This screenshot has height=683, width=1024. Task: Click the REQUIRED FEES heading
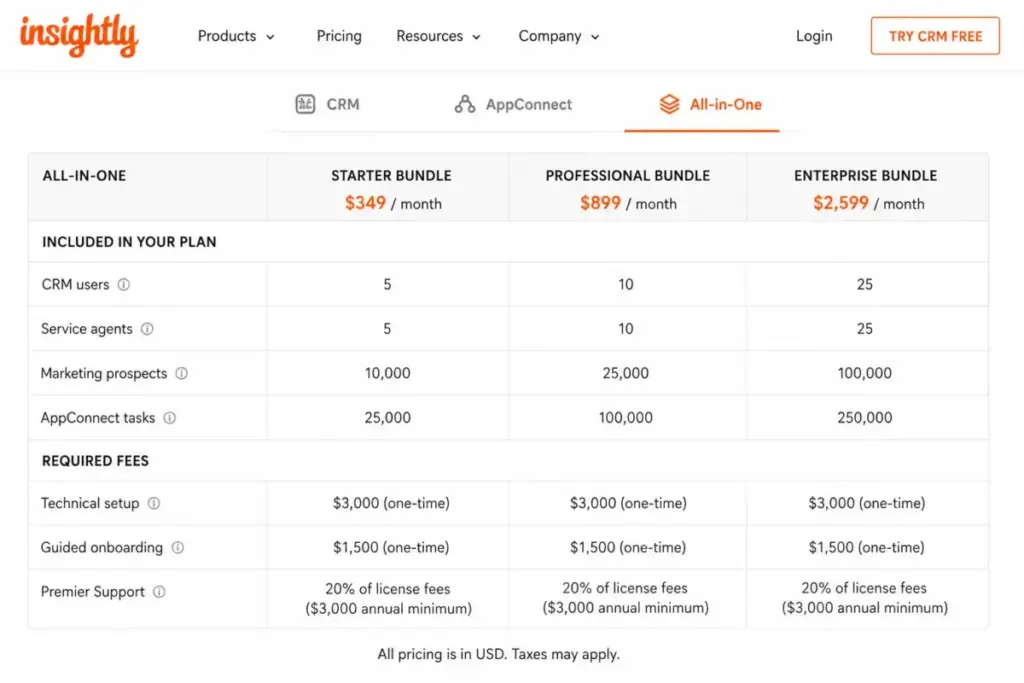pyautogui.click(x=95, y=461)
